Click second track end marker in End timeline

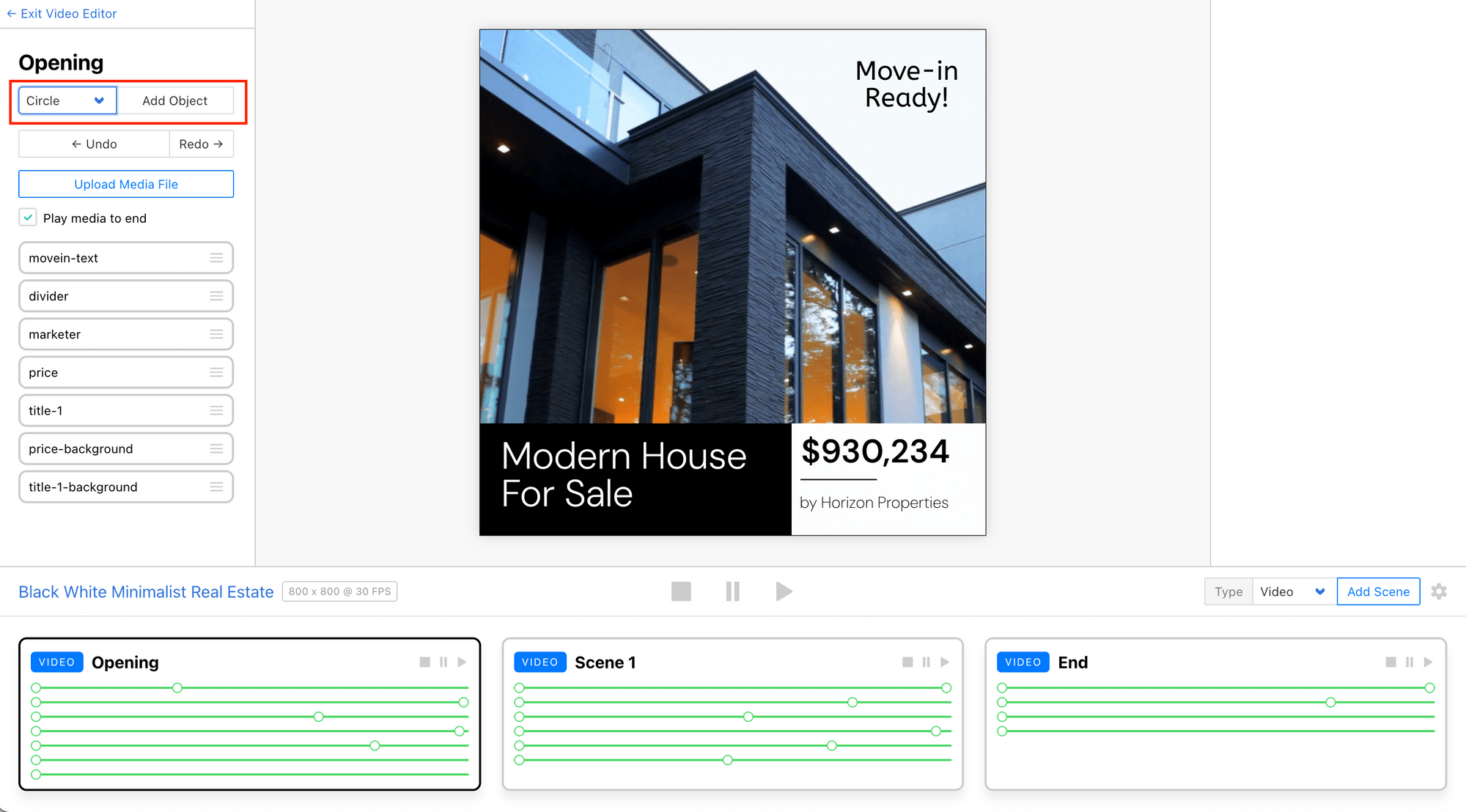coord(1330,702)
